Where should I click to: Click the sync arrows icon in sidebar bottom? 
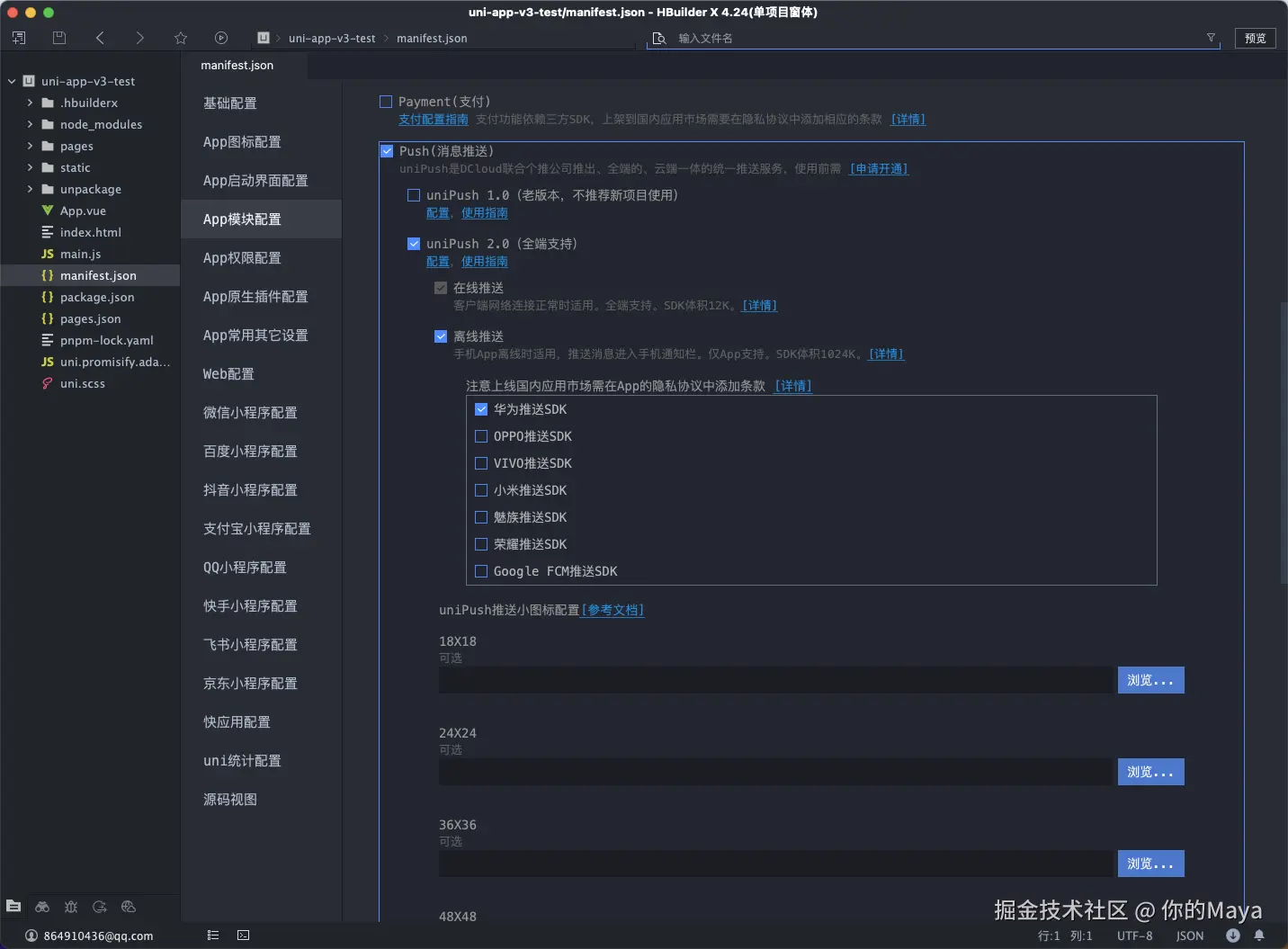pos(100,906)
